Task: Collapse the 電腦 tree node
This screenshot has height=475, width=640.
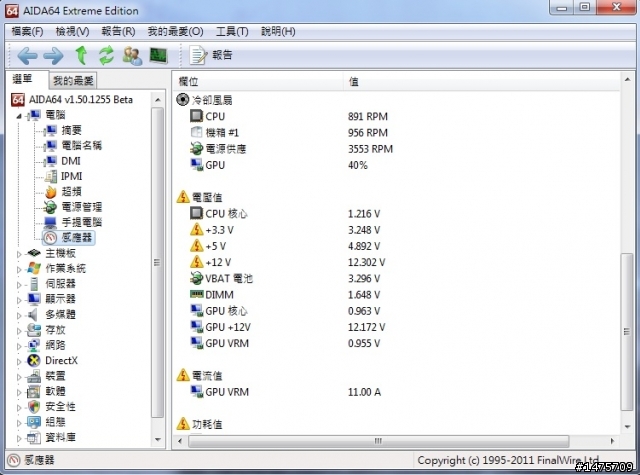Action: pyautogui.click(x=19, y=116)
